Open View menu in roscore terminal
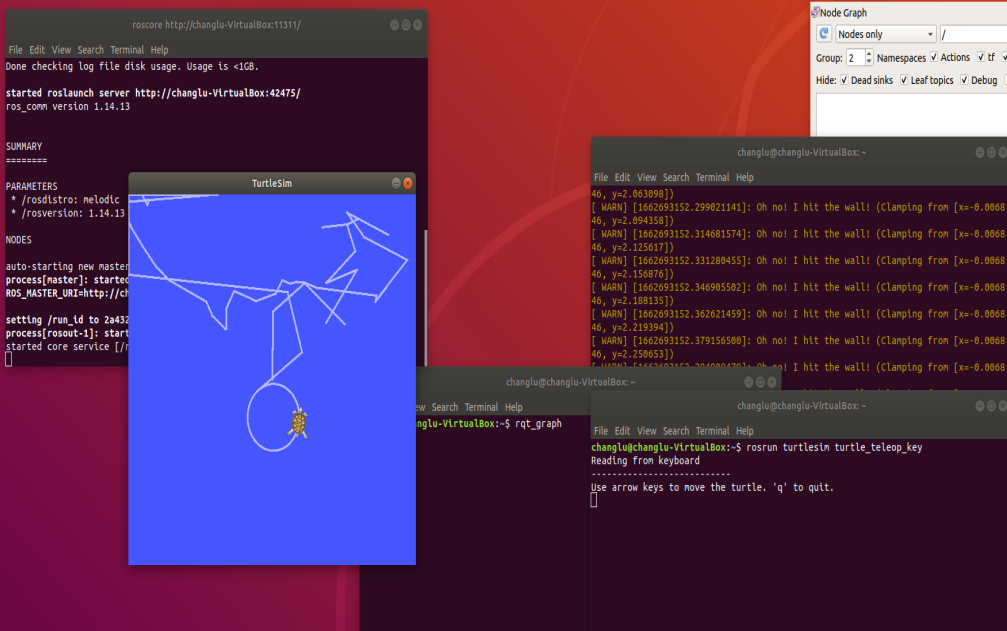Screen dimensions: 1007x631 61,50
